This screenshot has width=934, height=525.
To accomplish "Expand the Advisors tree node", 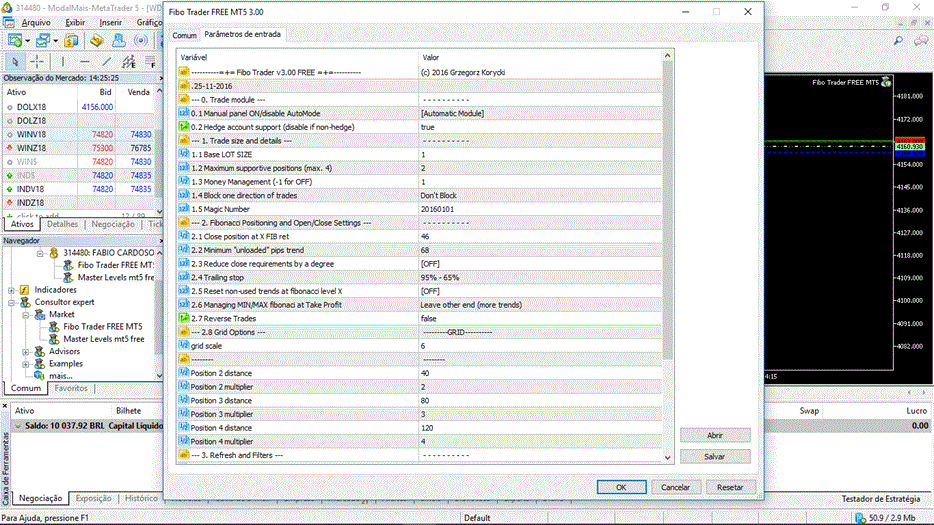I will click(x=26, y=352).
